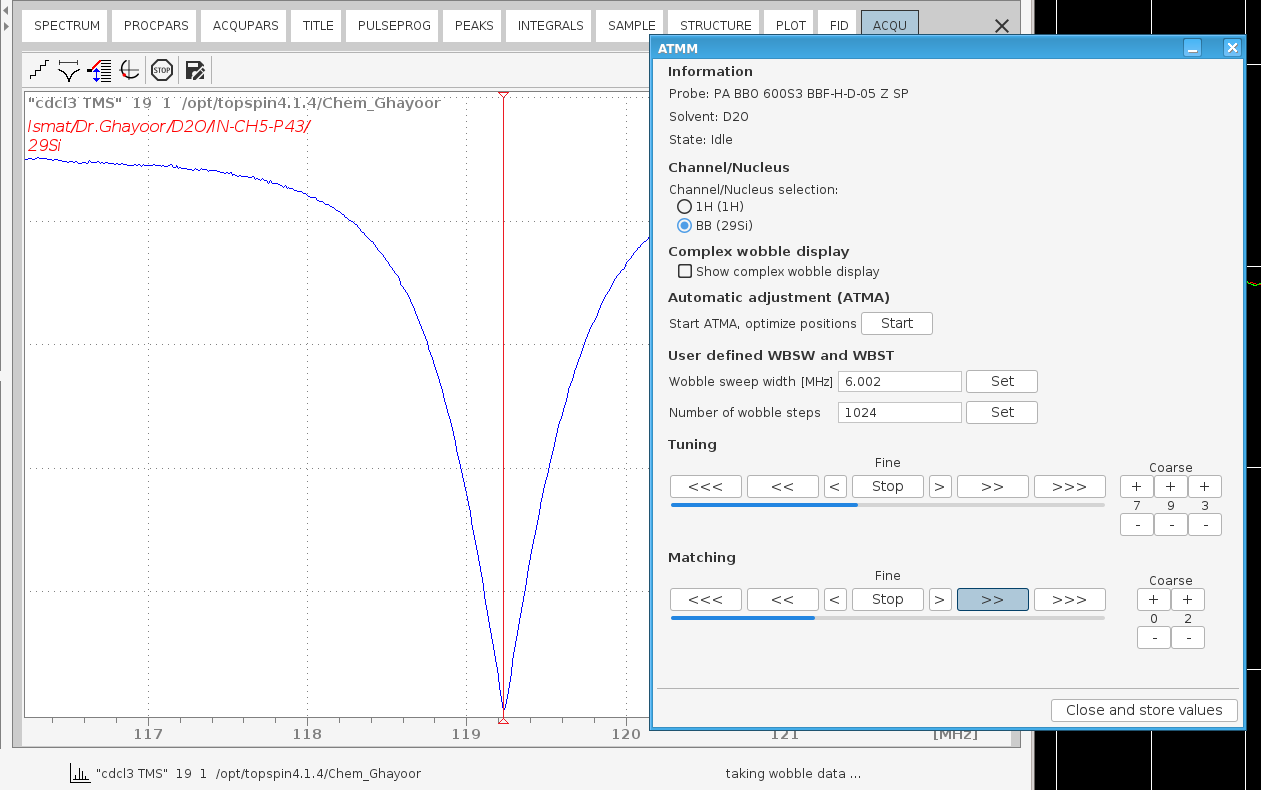Click the Number of wobble steps input field
Screen dimensions: 1261x790
[899, 412]
